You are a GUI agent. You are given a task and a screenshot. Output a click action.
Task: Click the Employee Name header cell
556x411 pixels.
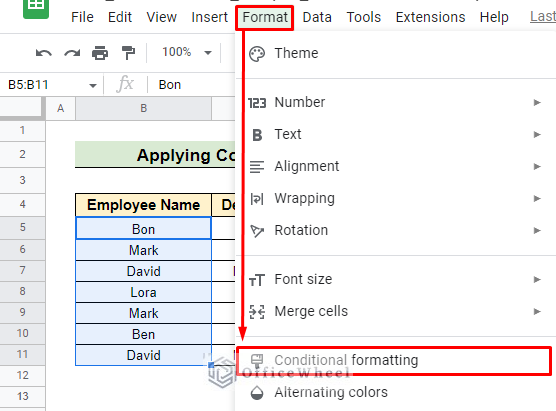[x=143, y=205]
